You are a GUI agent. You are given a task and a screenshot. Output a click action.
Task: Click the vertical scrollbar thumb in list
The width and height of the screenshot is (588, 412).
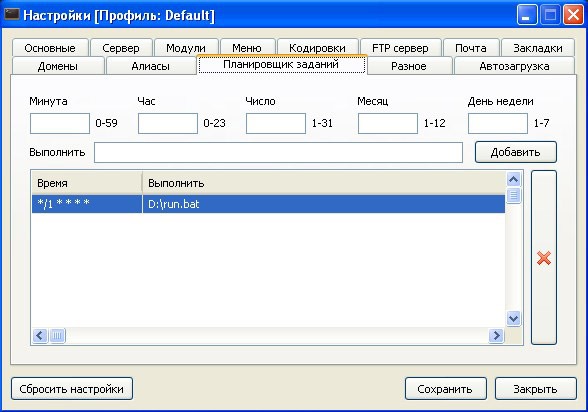[513, 195]
